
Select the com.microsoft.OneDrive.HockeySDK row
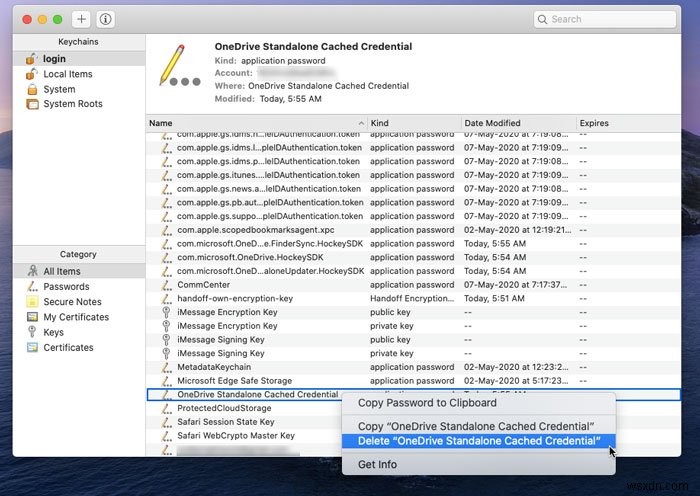[413, 257]
